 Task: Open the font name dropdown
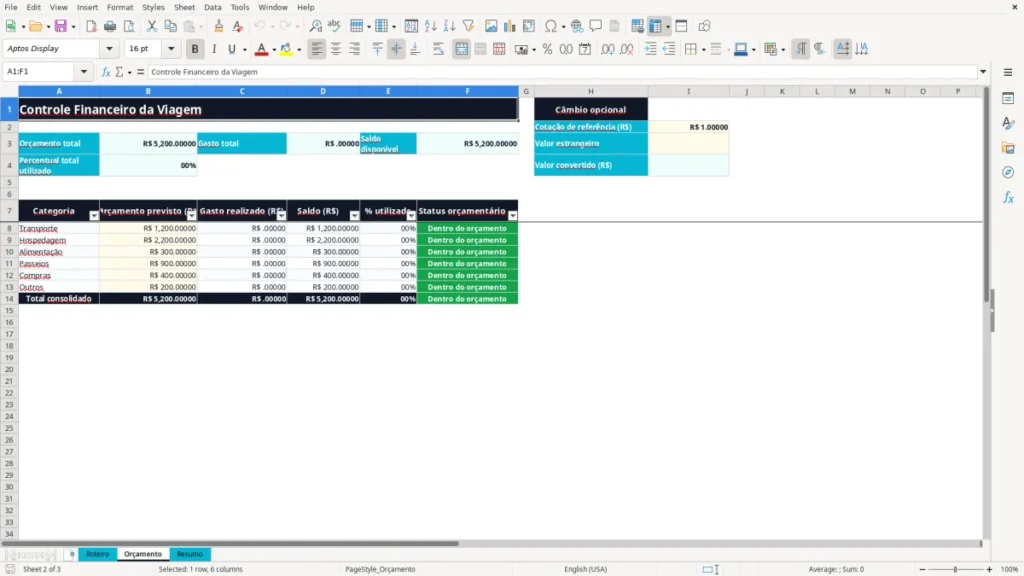[x=109, y=48]
